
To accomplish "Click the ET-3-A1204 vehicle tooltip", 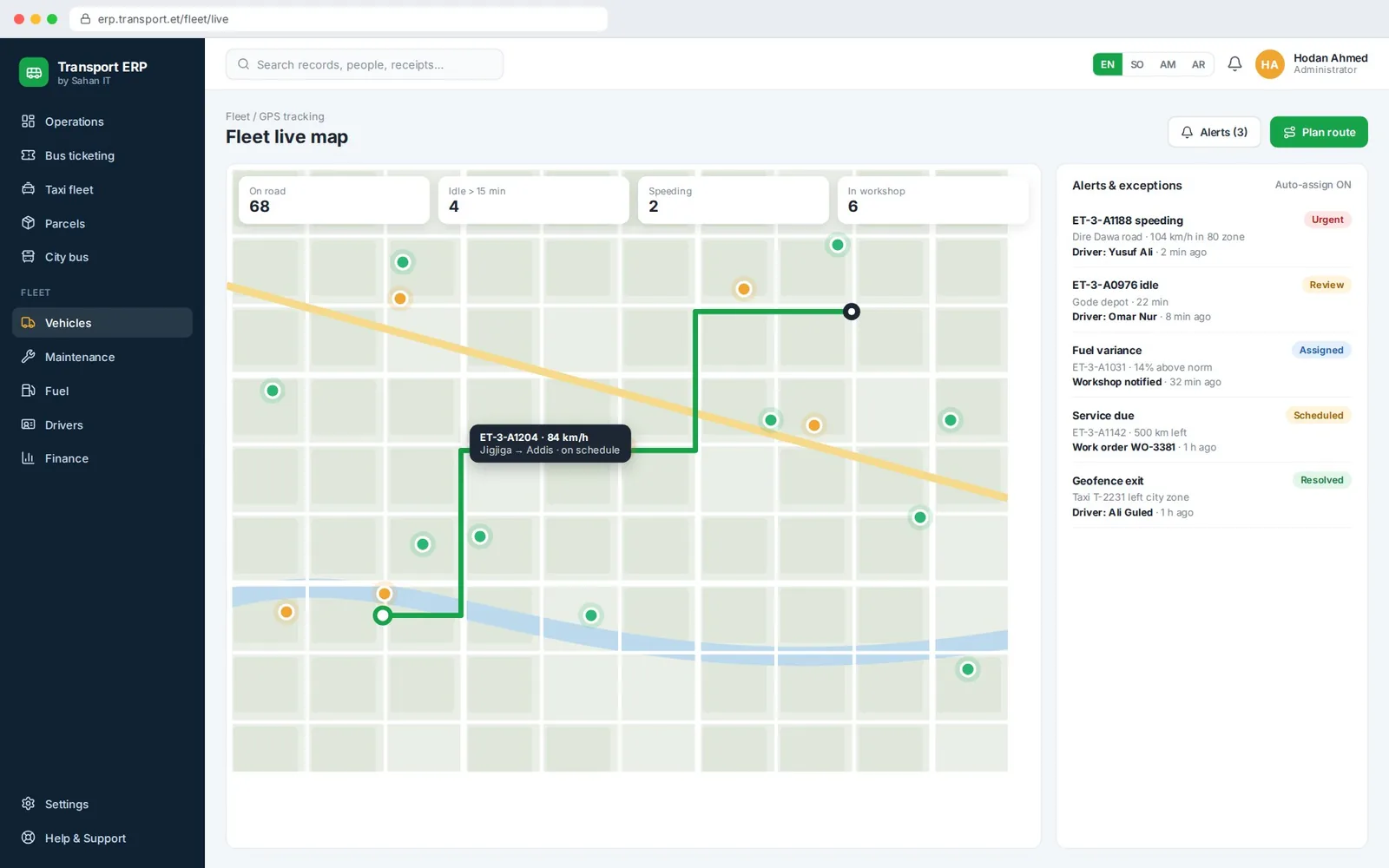I will coord(550,444).
